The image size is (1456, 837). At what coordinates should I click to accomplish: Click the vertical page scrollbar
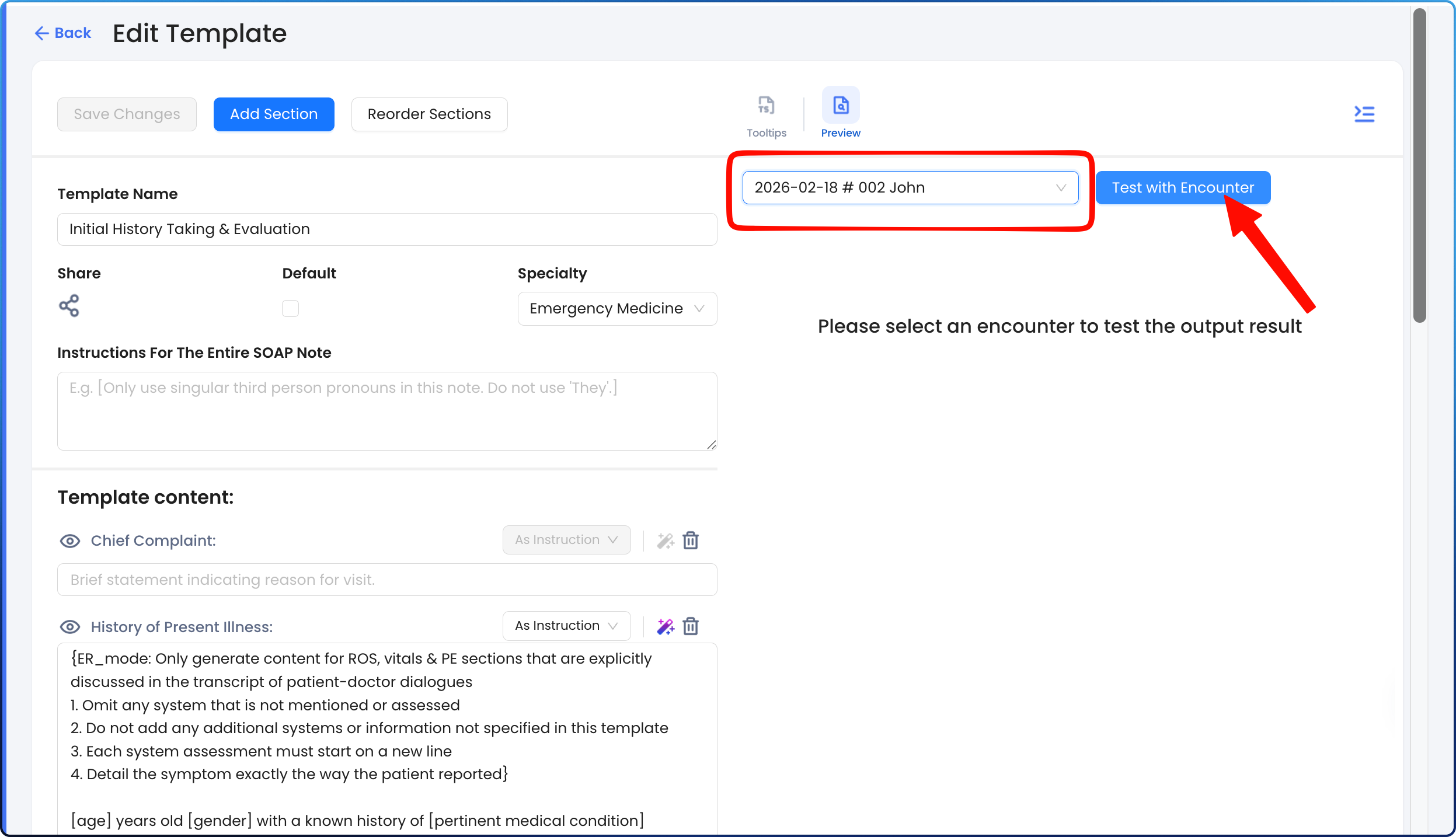[1419, 165]
